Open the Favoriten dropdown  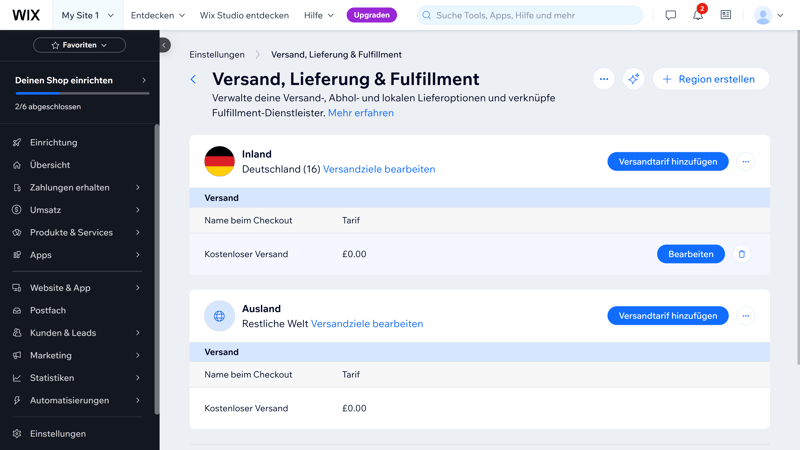(x=79, y=45)
